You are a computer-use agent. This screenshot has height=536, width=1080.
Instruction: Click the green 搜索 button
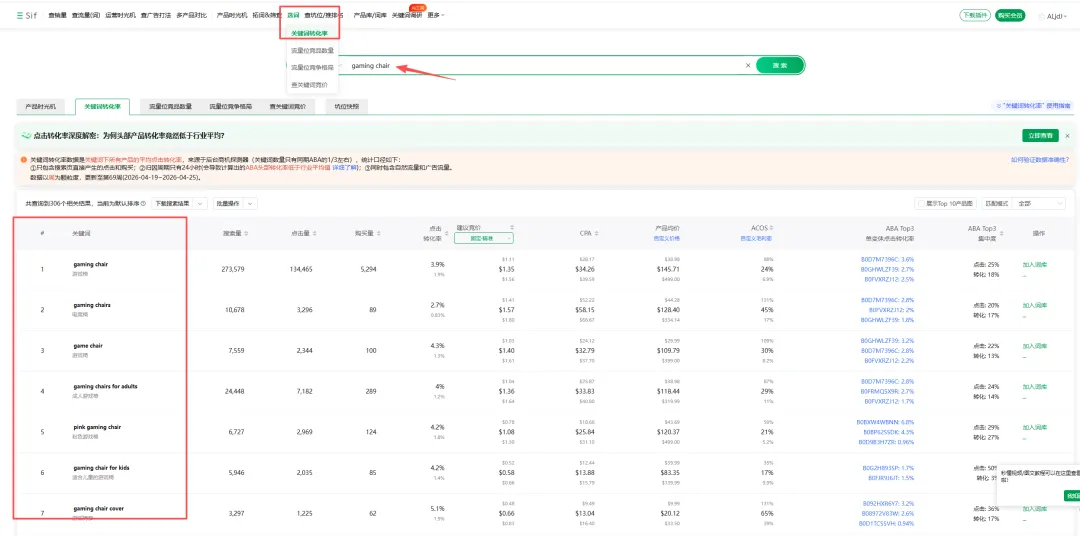780,65
